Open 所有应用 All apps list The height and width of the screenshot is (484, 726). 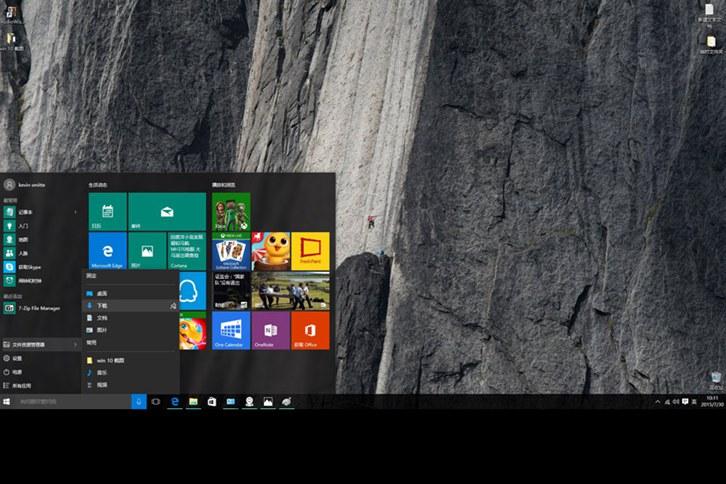click(x=40, y=385)
